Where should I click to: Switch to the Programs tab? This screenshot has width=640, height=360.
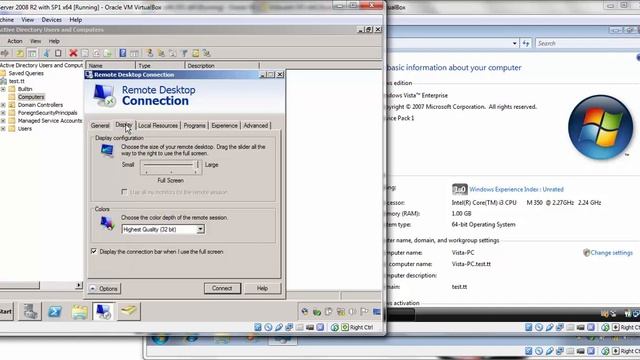(x=194, y=125)
